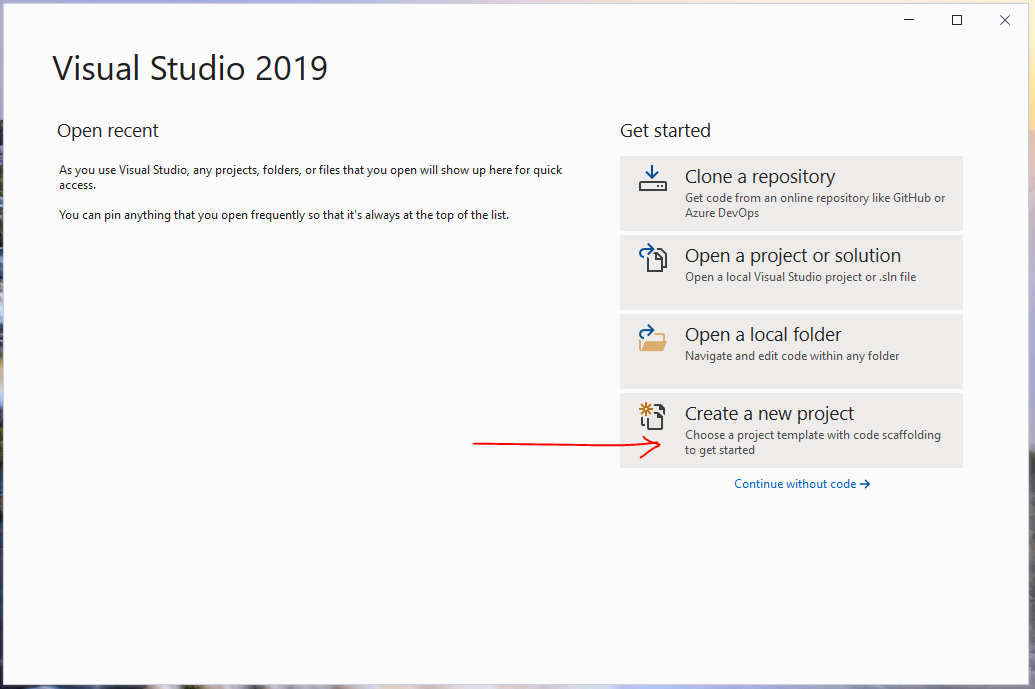The height and width of the screenshot is (689, 1035).
Task: Select the Create a new project title
Action: pyautogui.click(x=769, y=414)
